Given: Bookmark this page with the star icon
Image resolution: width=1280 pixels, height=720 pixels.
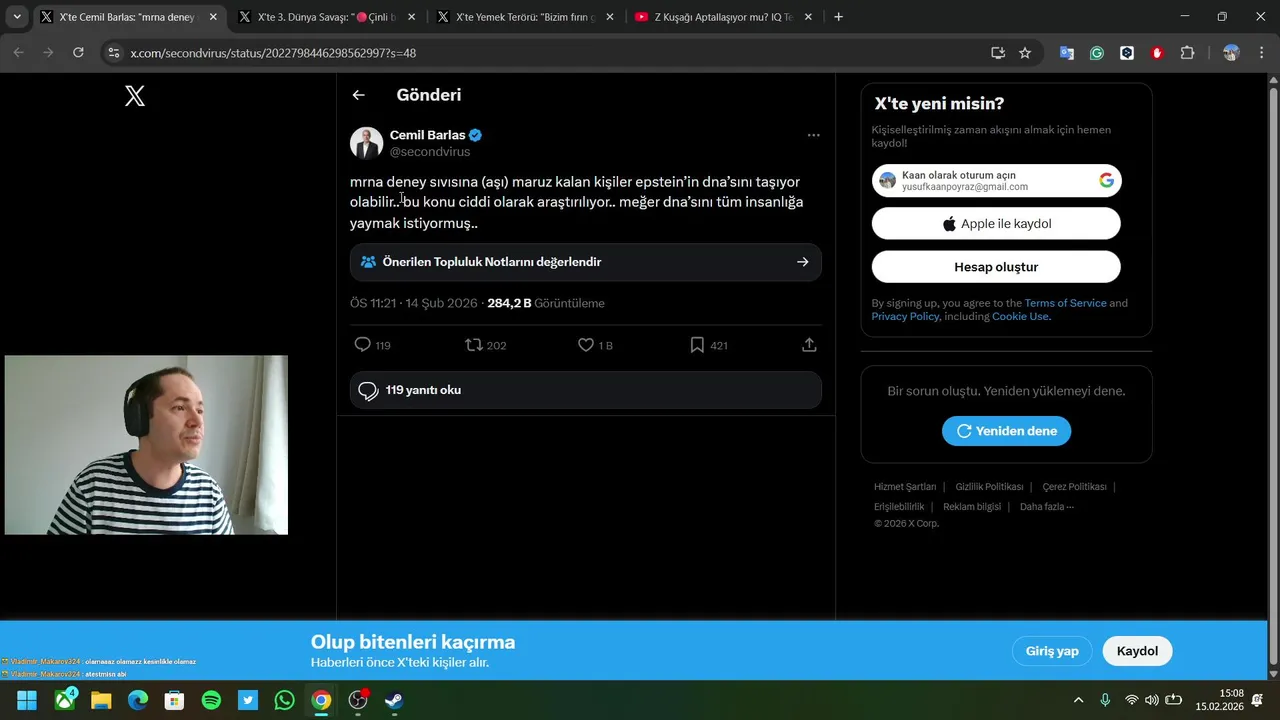Looking at the screenshot, I should [x=1025, y=53].
